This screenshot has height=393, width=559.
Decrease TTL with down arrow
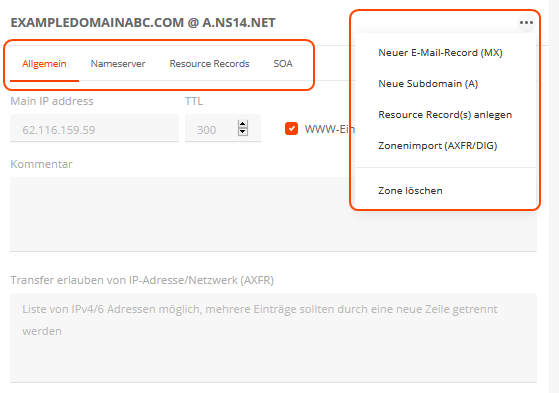pyautogui.click(x=243, y=132)
